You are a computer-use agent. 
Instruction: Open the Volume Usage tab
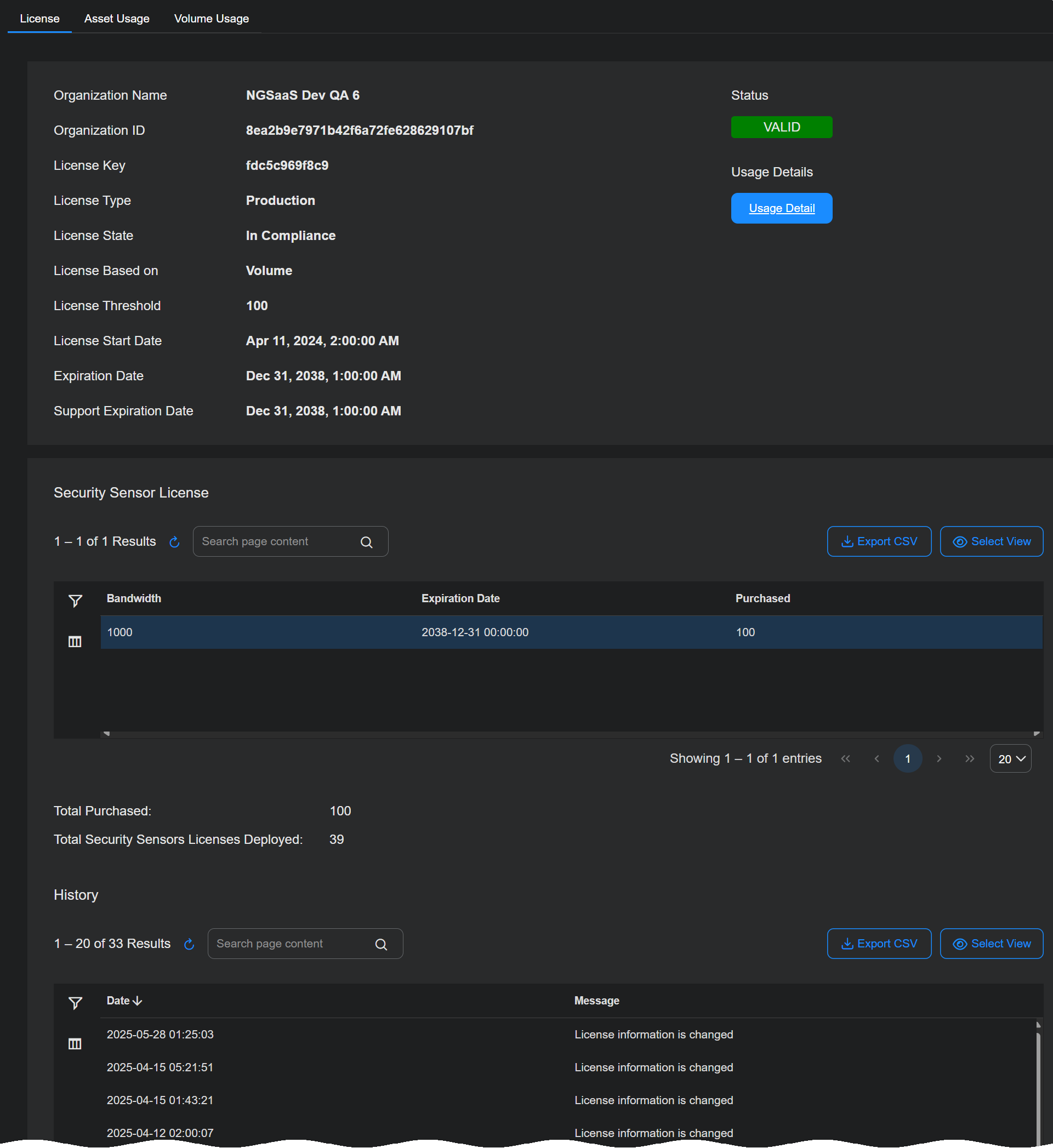212,19
